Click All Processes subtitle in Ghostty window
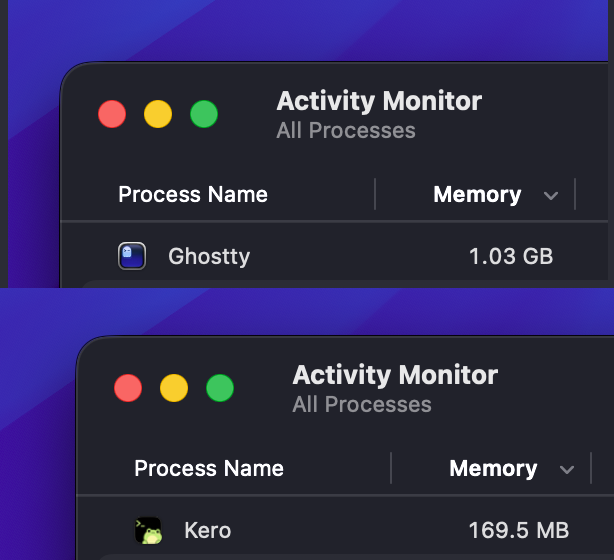Screen dimensions: 614x560 tap(346, 130)
